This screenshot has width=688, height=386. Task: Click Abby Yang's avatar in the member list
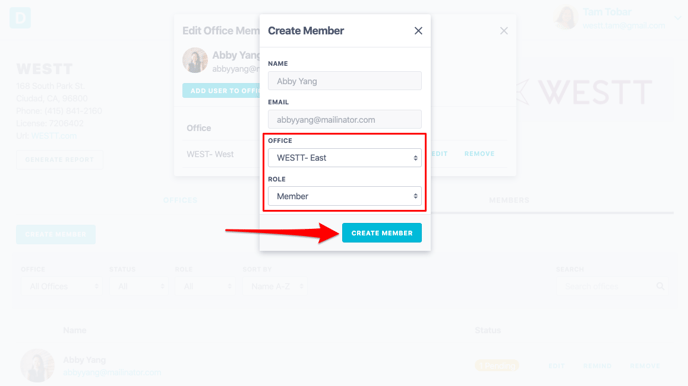point(37,365)
